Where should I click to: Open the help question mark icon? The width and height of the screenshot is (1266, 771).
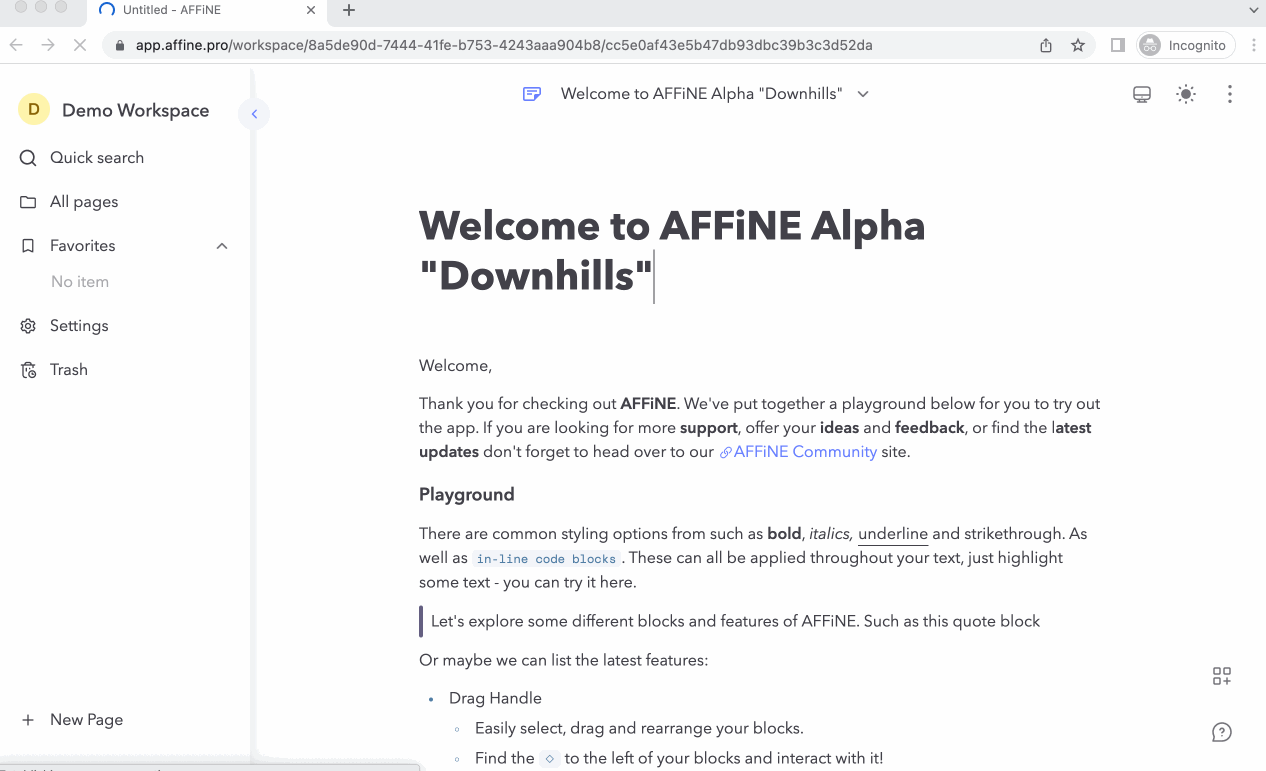coord(1222,732)
